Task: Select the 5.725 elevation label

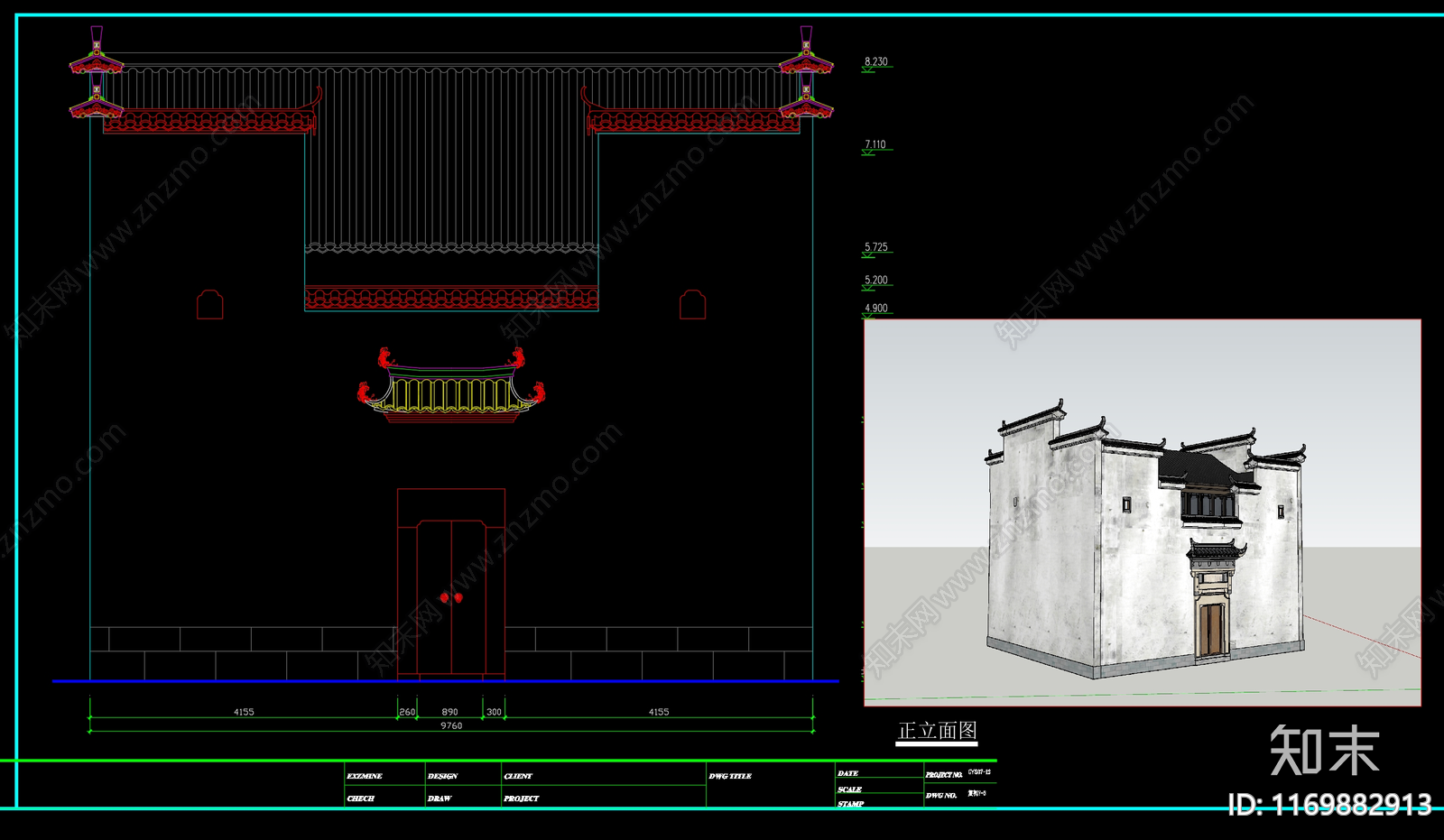Action: [x=875, y=247]
